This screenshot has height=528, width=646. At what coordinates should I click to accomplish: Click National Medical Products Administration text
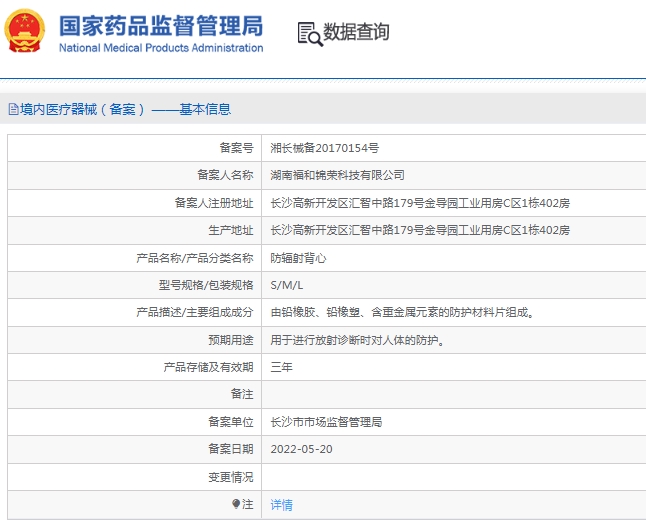(x=161, y=48)
